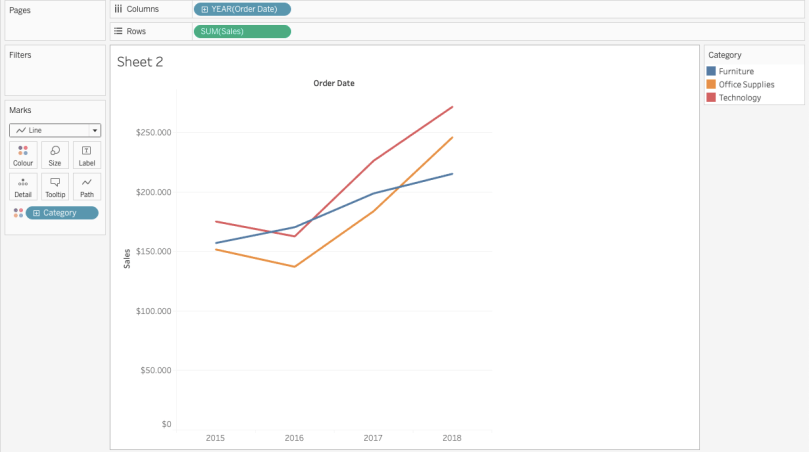Click the Sheet 2 title

point(140,62)
